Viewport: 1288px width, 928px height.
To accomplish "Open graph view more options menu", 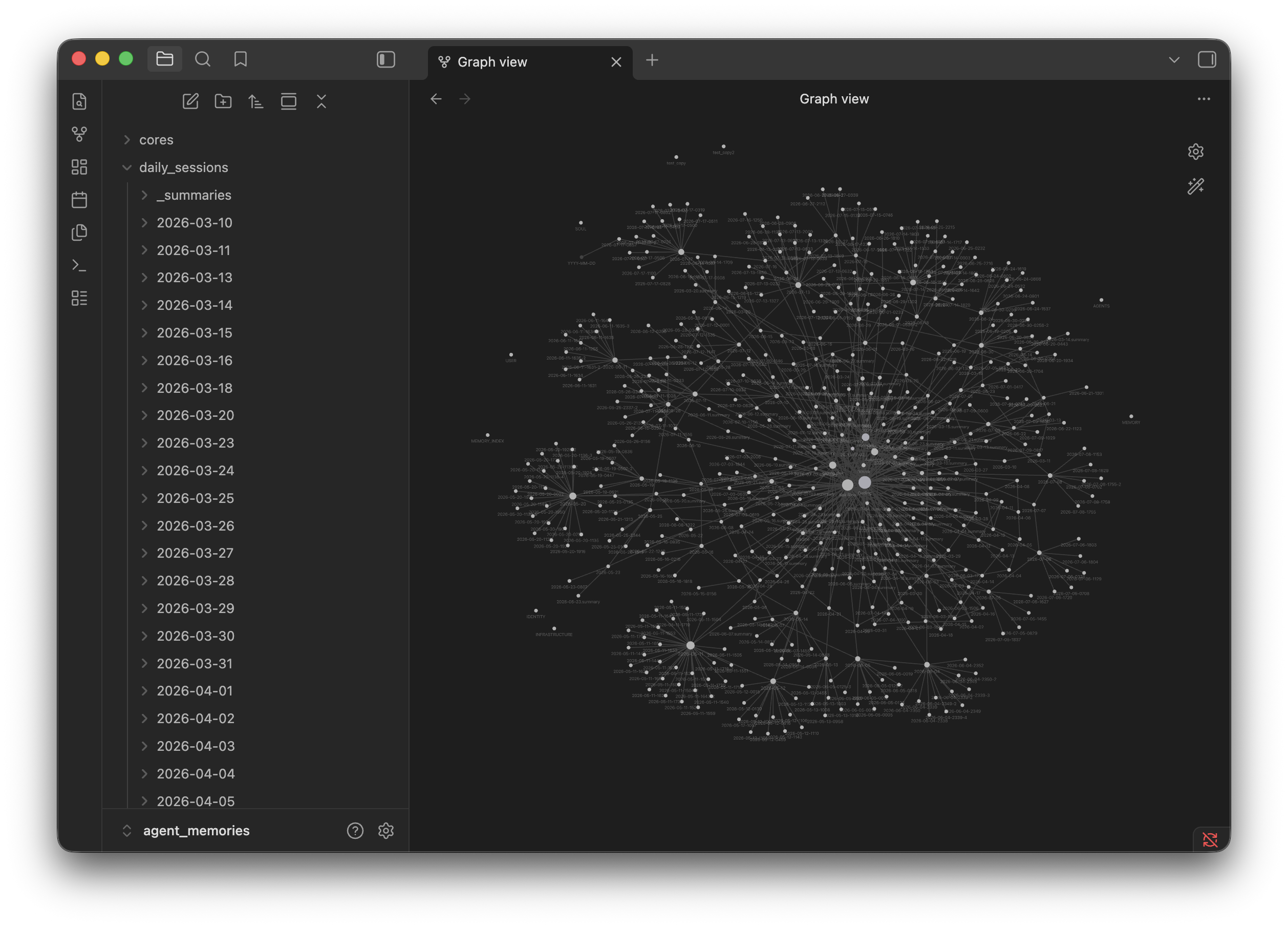I will point(1204,99).
